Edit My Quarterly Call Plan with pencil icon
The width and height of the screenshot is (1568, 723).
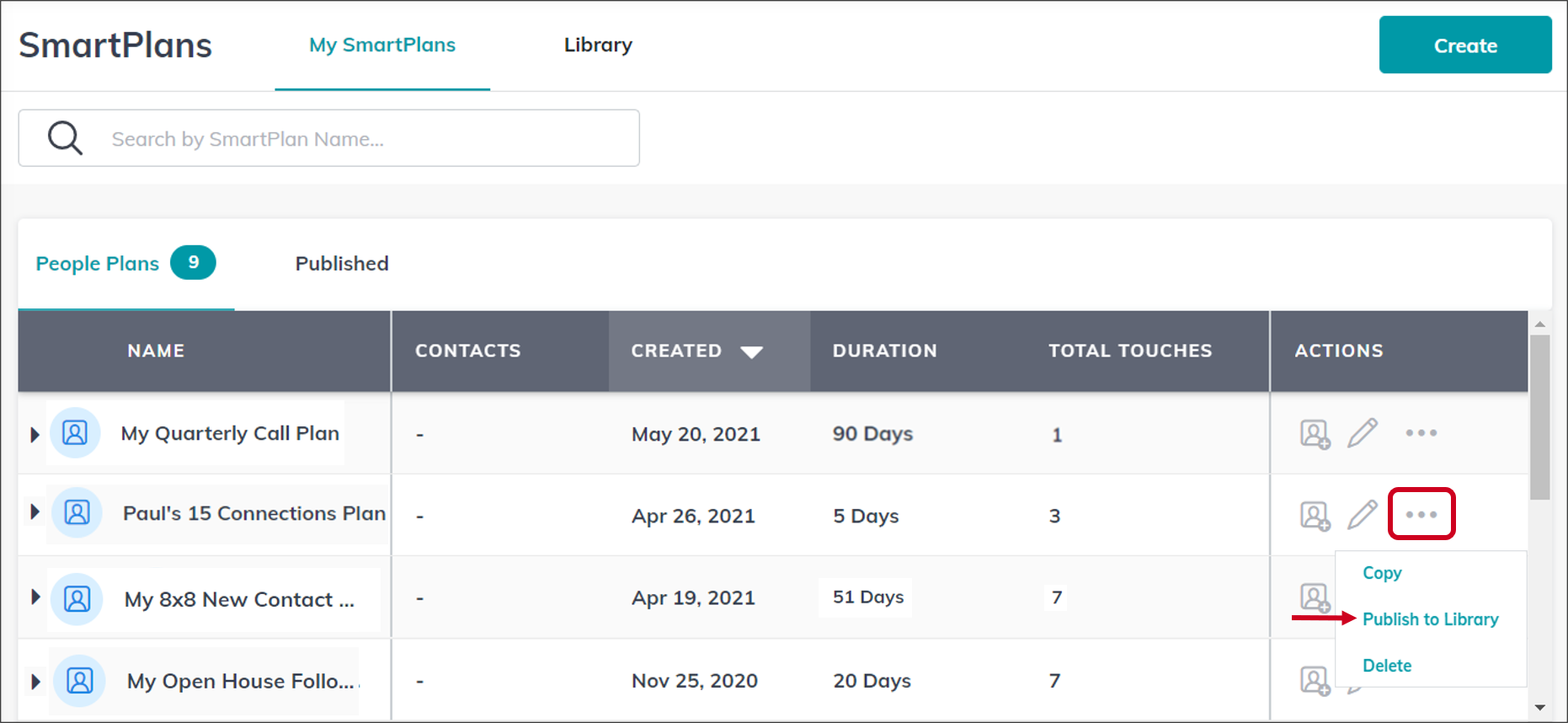(x=1363, y=433)
